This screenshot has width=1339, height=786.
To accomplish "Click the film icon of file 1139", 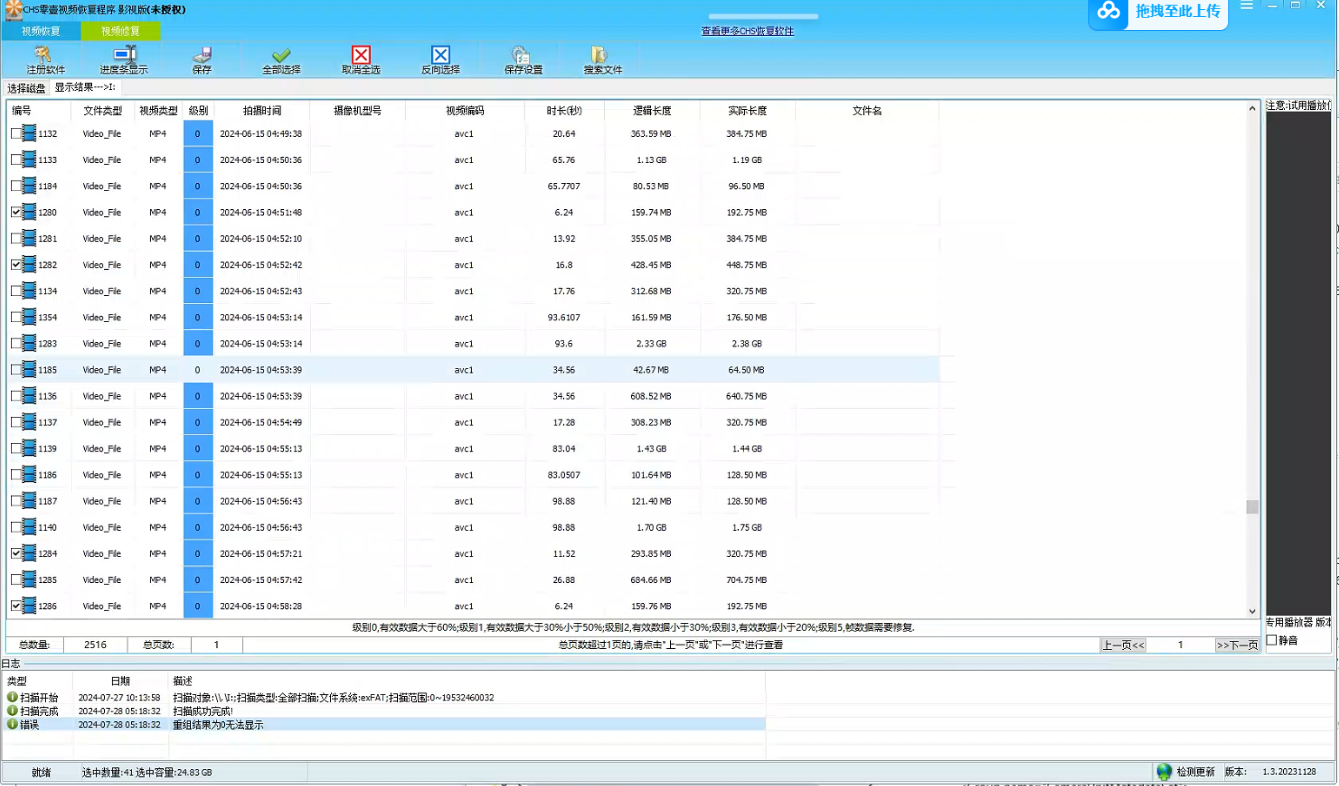I will [29, 448].
